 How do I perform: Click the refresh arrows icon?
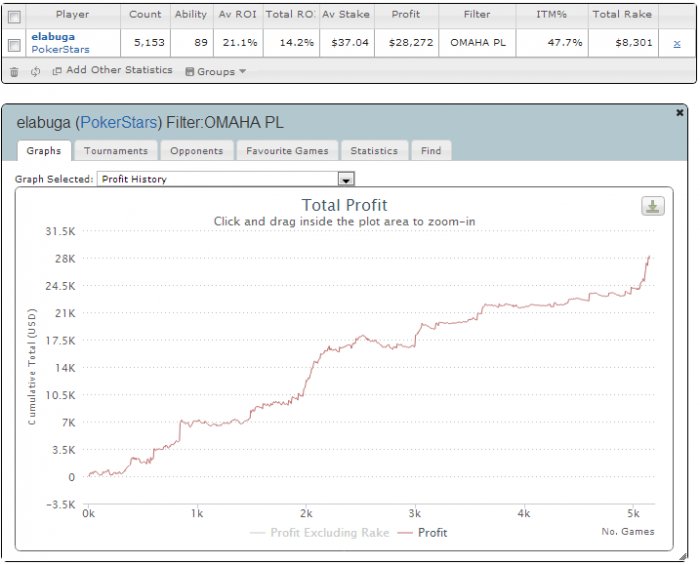point(35,71)
